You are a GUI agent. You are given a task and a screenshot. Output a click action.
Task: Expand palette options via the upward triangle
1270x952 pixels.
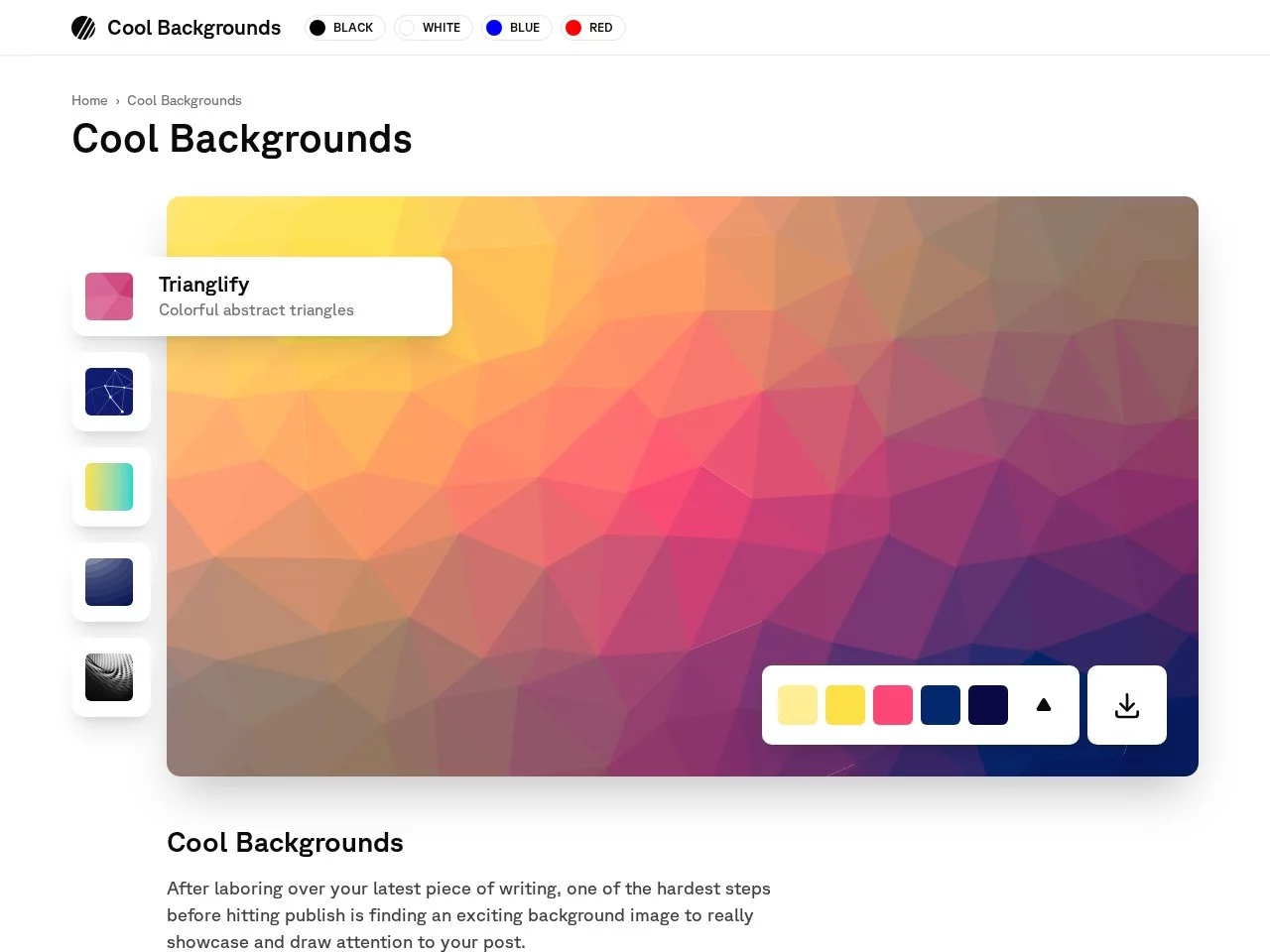click(x=1043, y=704)
